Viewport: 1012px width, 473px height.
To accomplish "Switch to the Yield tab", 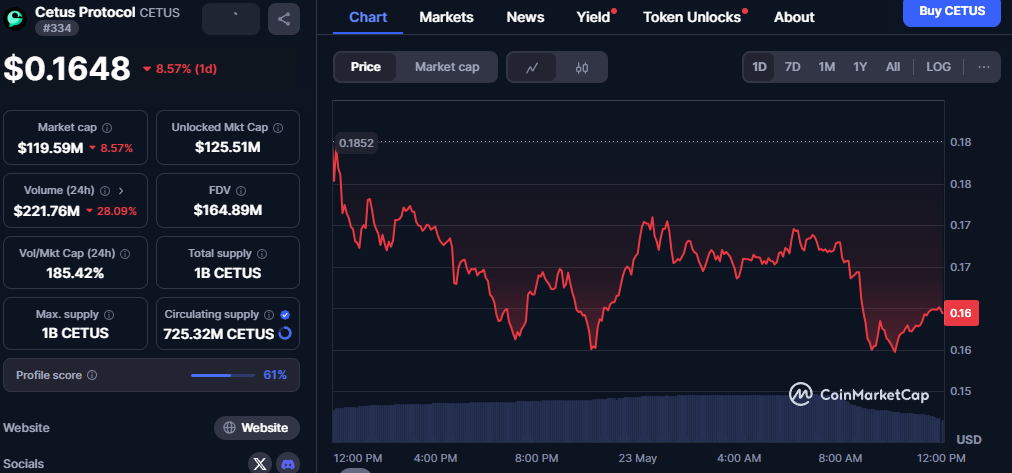I will pos(594,17).
